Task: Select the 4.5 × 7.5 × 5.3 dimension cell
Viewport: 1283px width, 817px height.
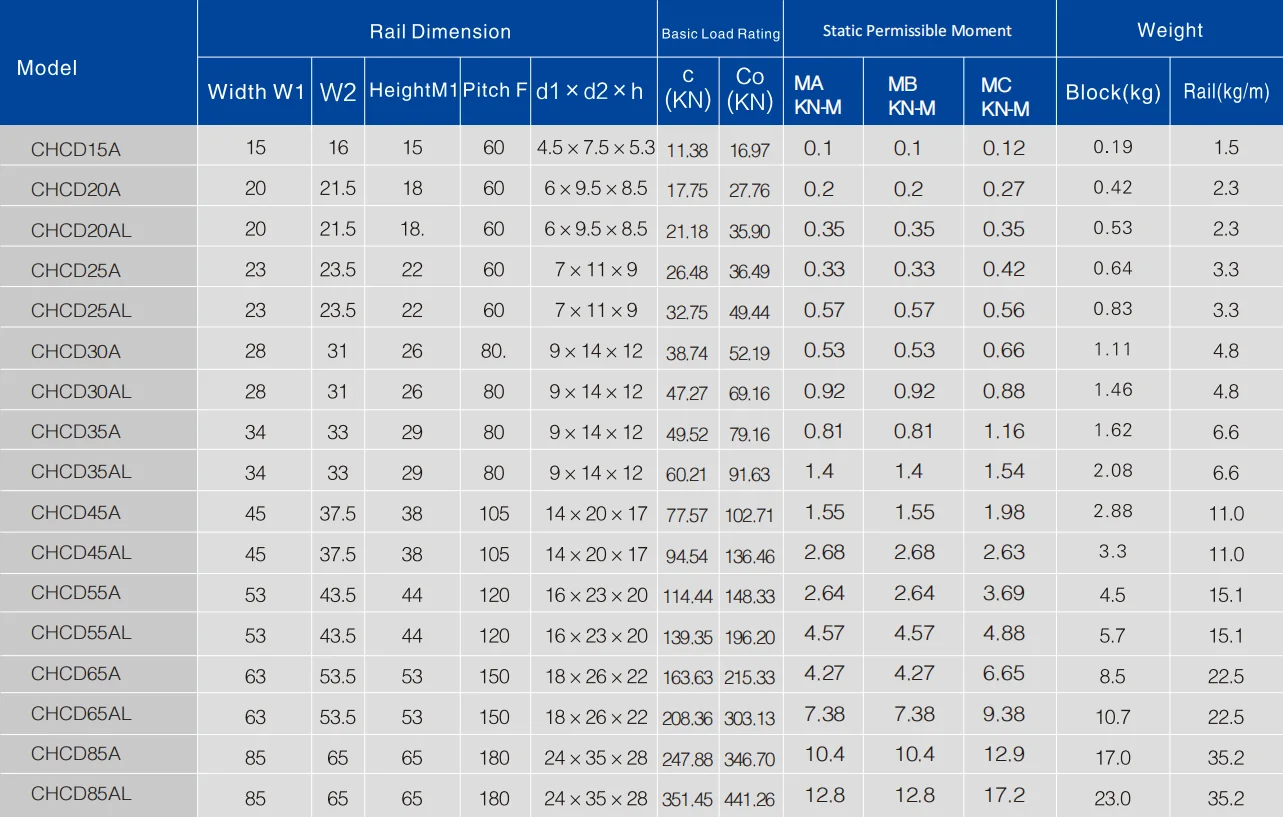Action: click(x=595, y=148)
